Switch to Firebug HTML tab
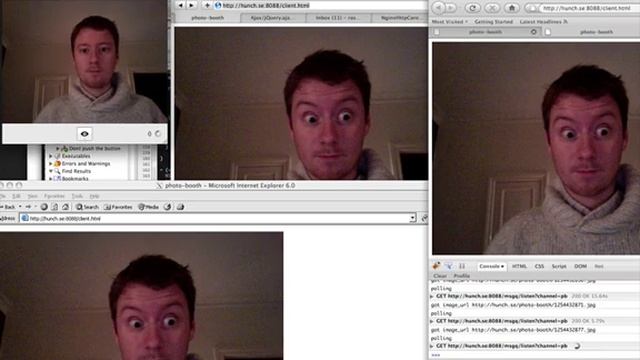Viewport: 640px width, 360px height. click(519, 266)
